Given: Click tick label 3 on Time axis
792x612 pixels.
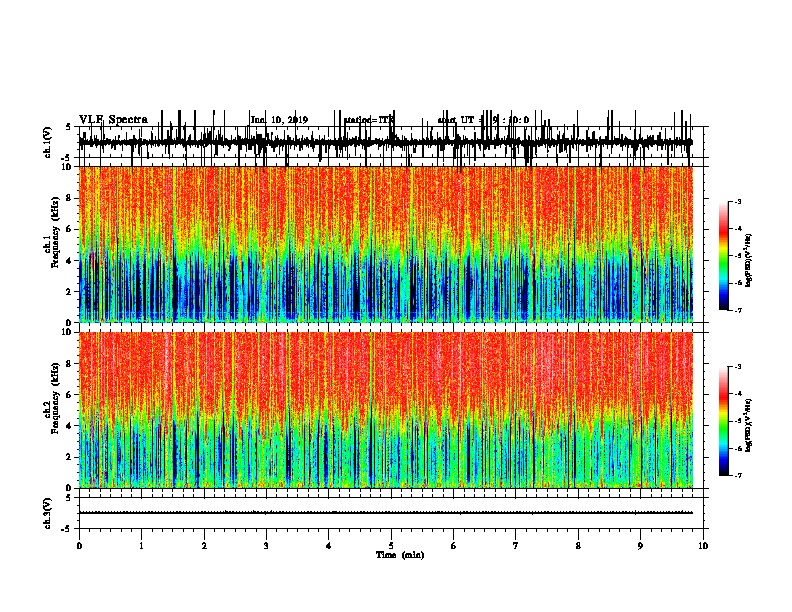Looking at the screenshot, I should (266, 546).
